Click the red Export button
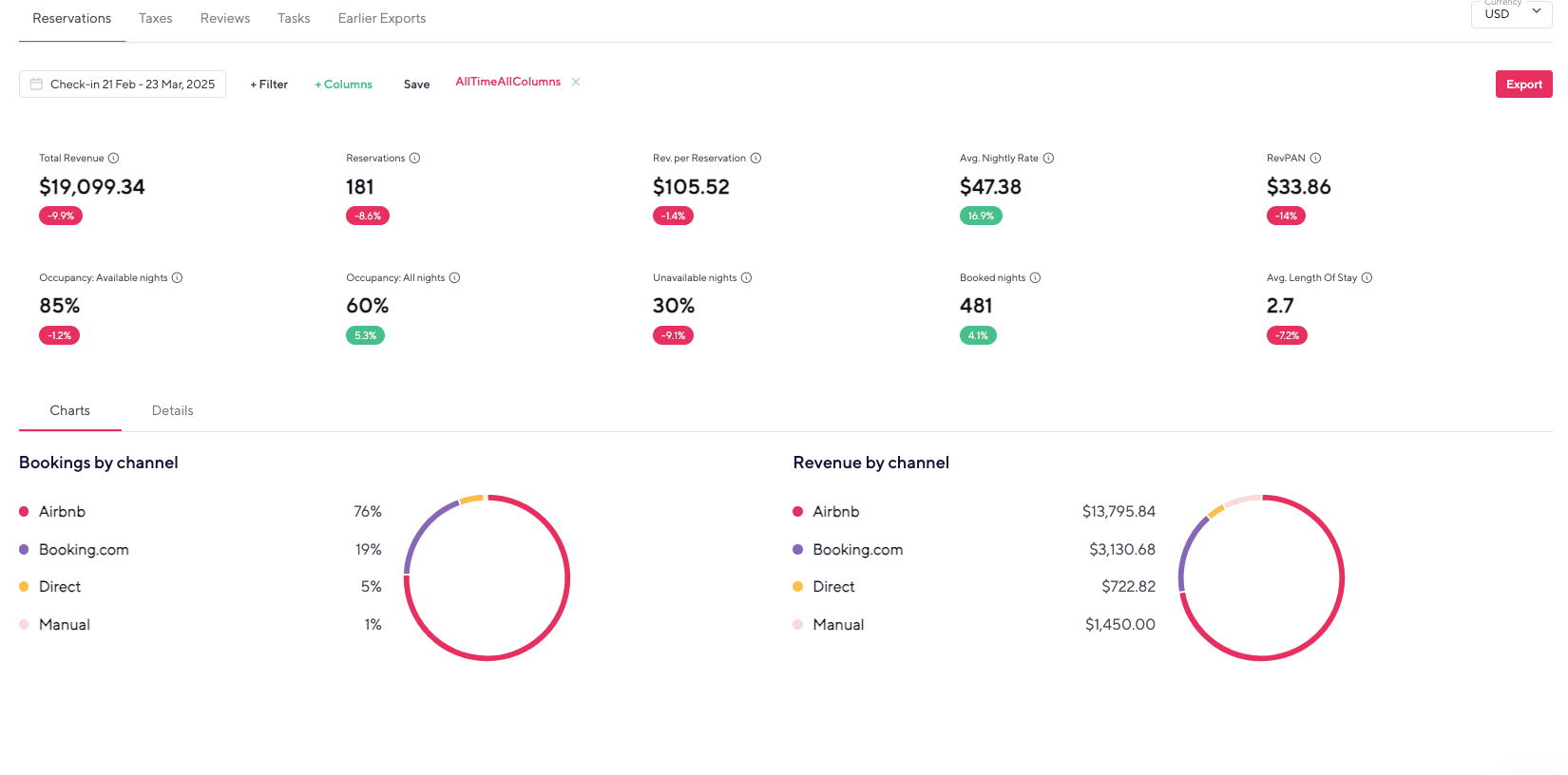The image size is (1568, 775). [1523, 85]
